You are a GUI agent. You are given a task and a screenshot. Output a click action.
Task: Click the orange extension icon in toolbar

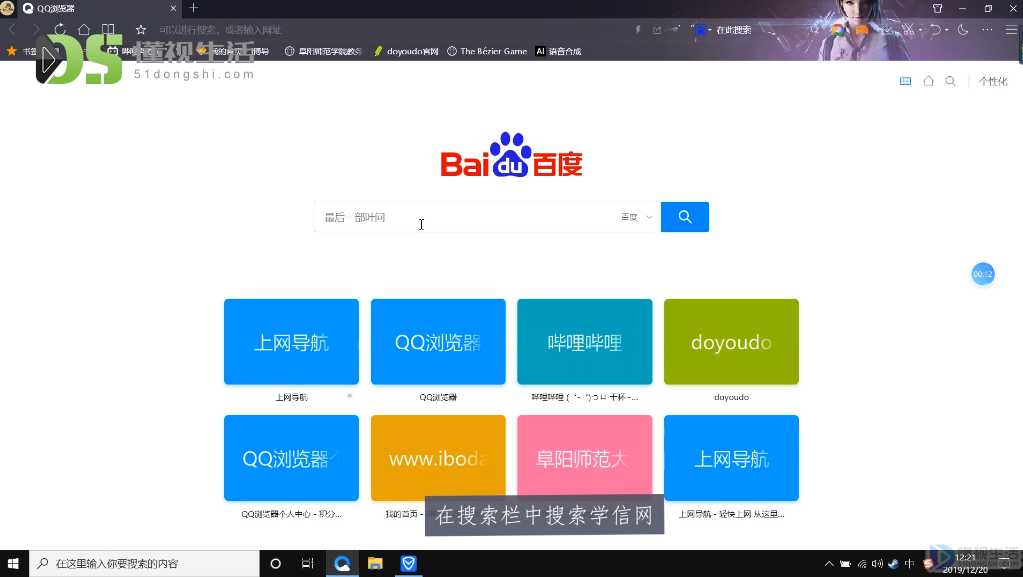[x=862, y=29]
